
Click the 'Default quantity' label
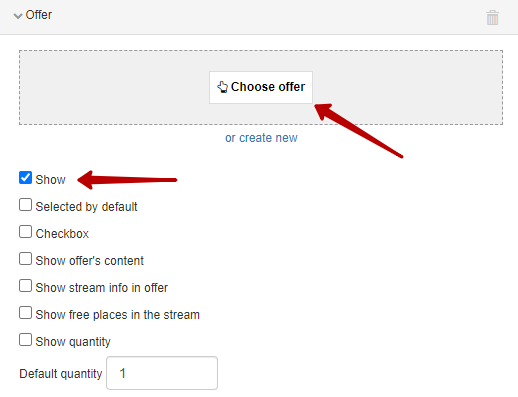pyautogui.click(x=61, y=374)
